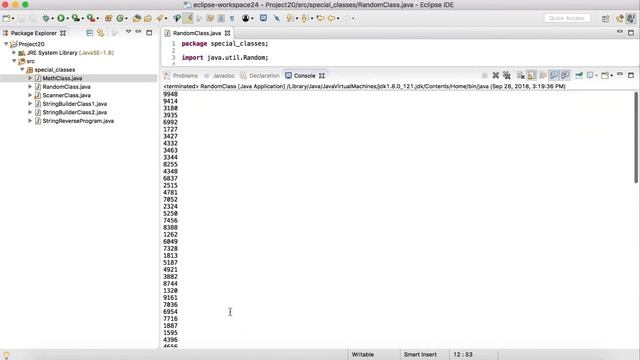Click the Quick Access search field
Viewport: 640px width, 360px height.
point(567,18)
